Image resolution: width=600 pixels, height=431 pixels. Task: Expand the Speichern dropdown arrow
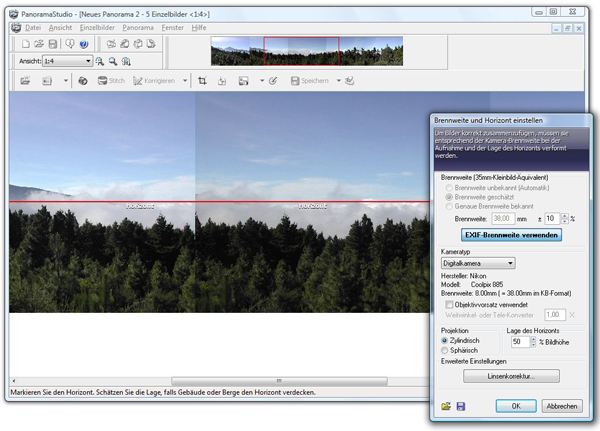(x=339, y=81)
